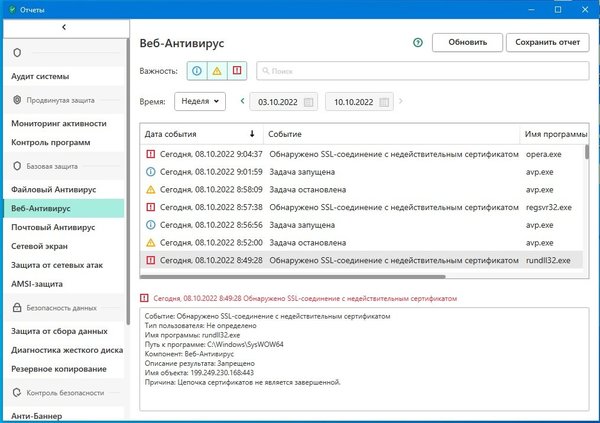Click opera.exe in the program name column
Image resolution: width=600 pixels, height=423 pixels.
pos(543,154)
